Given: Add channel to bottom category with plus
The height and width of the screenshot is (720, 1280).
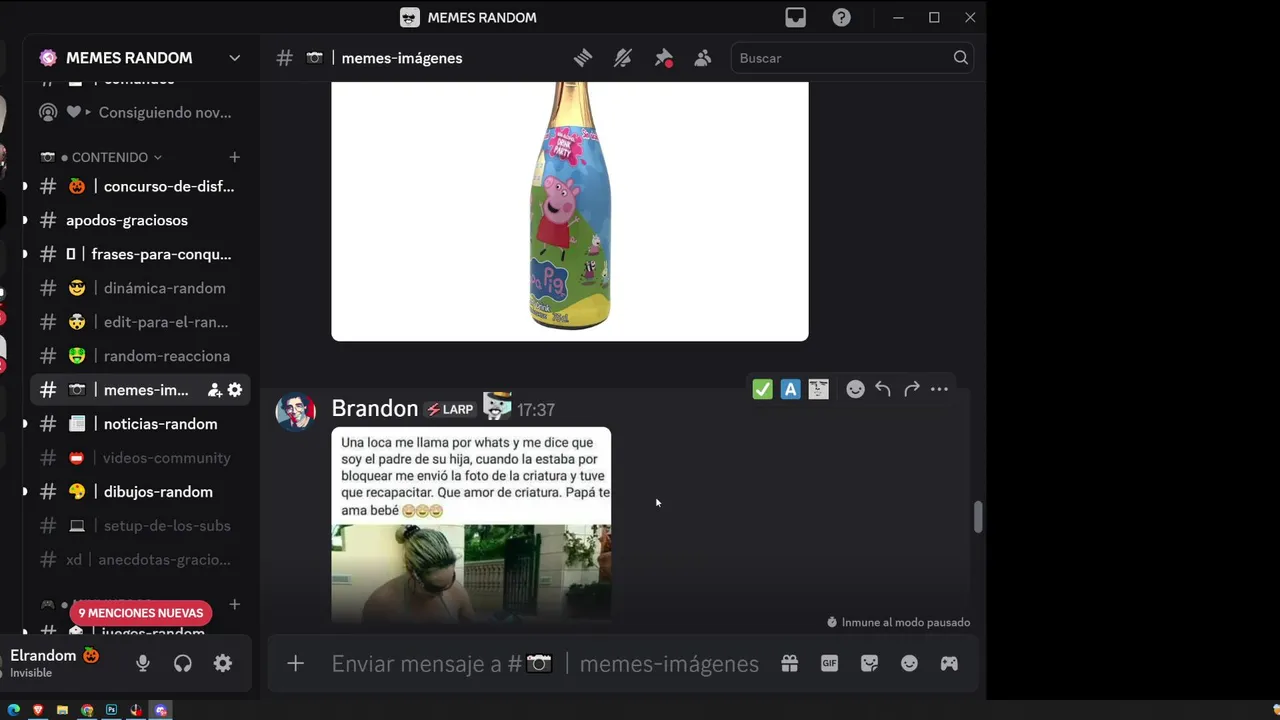Looking at the screenshot, I should 234,604.
